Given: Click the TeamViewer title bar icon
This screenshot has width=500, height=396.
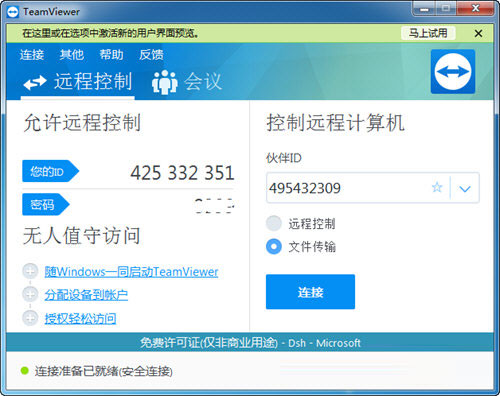Looking at the screenshot, I should click(13, 12).
